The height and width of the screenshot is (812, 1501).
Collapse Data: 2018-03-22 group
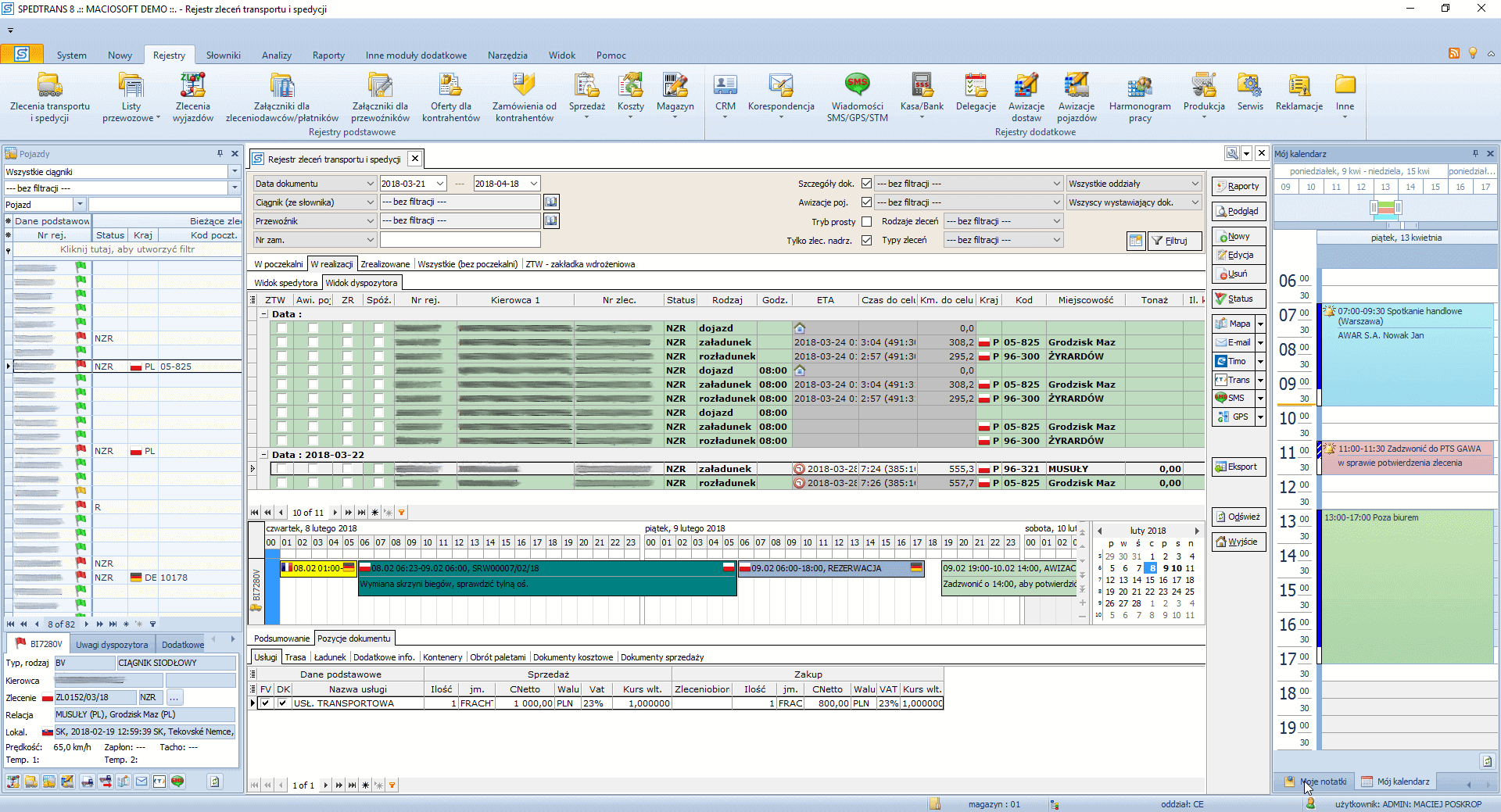pos(263,455)
